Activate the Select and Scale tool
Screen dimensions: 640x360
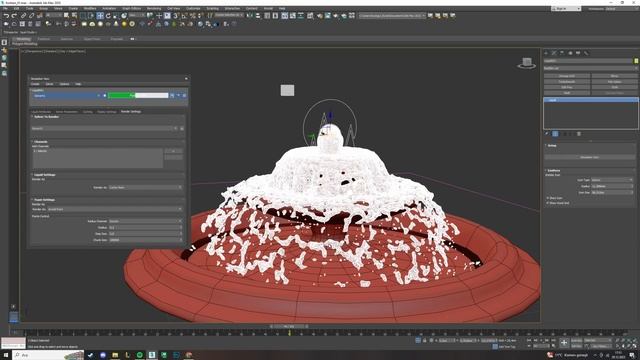(116, 16)
